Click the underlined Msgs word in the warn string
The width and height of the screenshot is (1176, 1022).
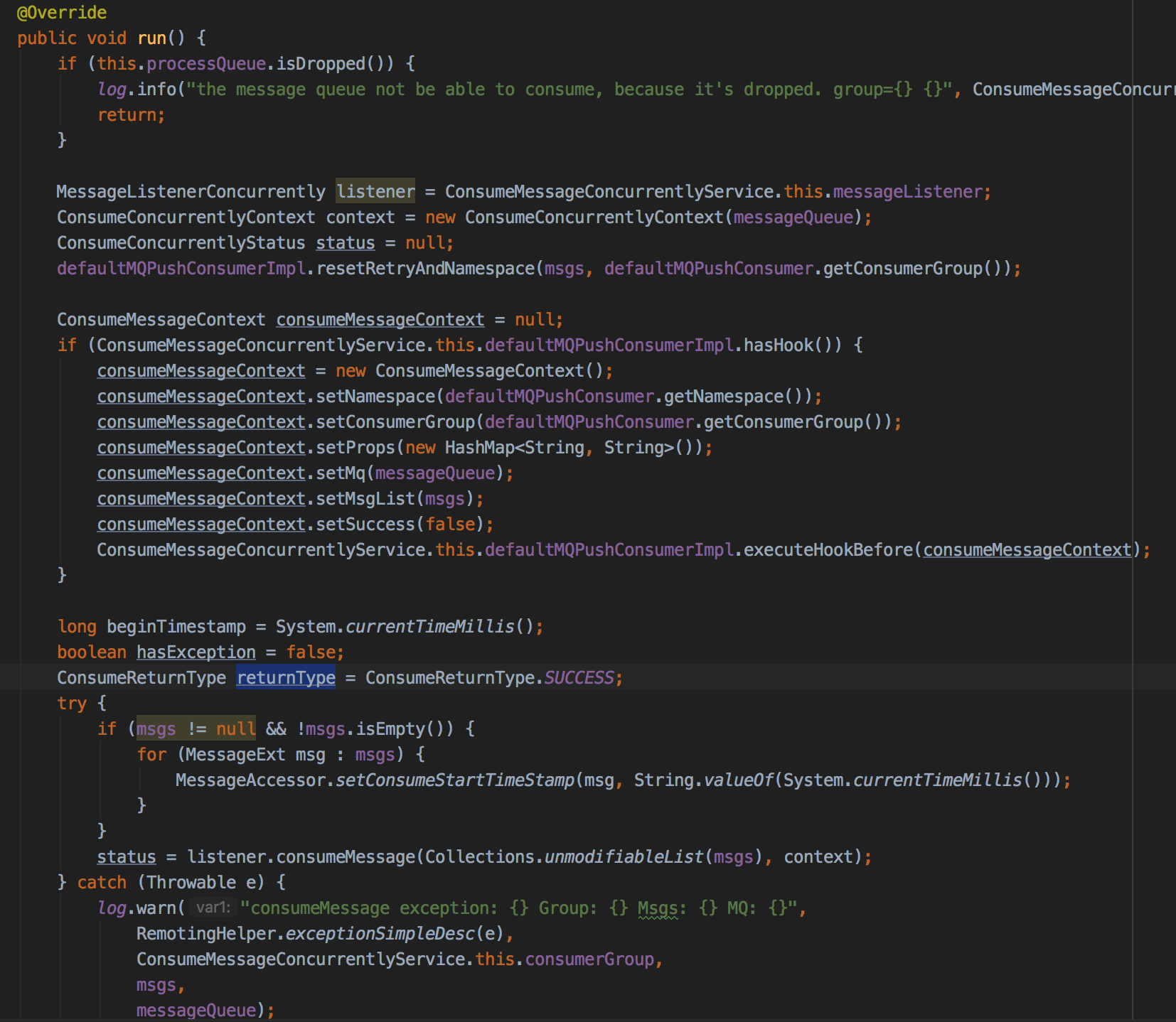pos(658,908)
